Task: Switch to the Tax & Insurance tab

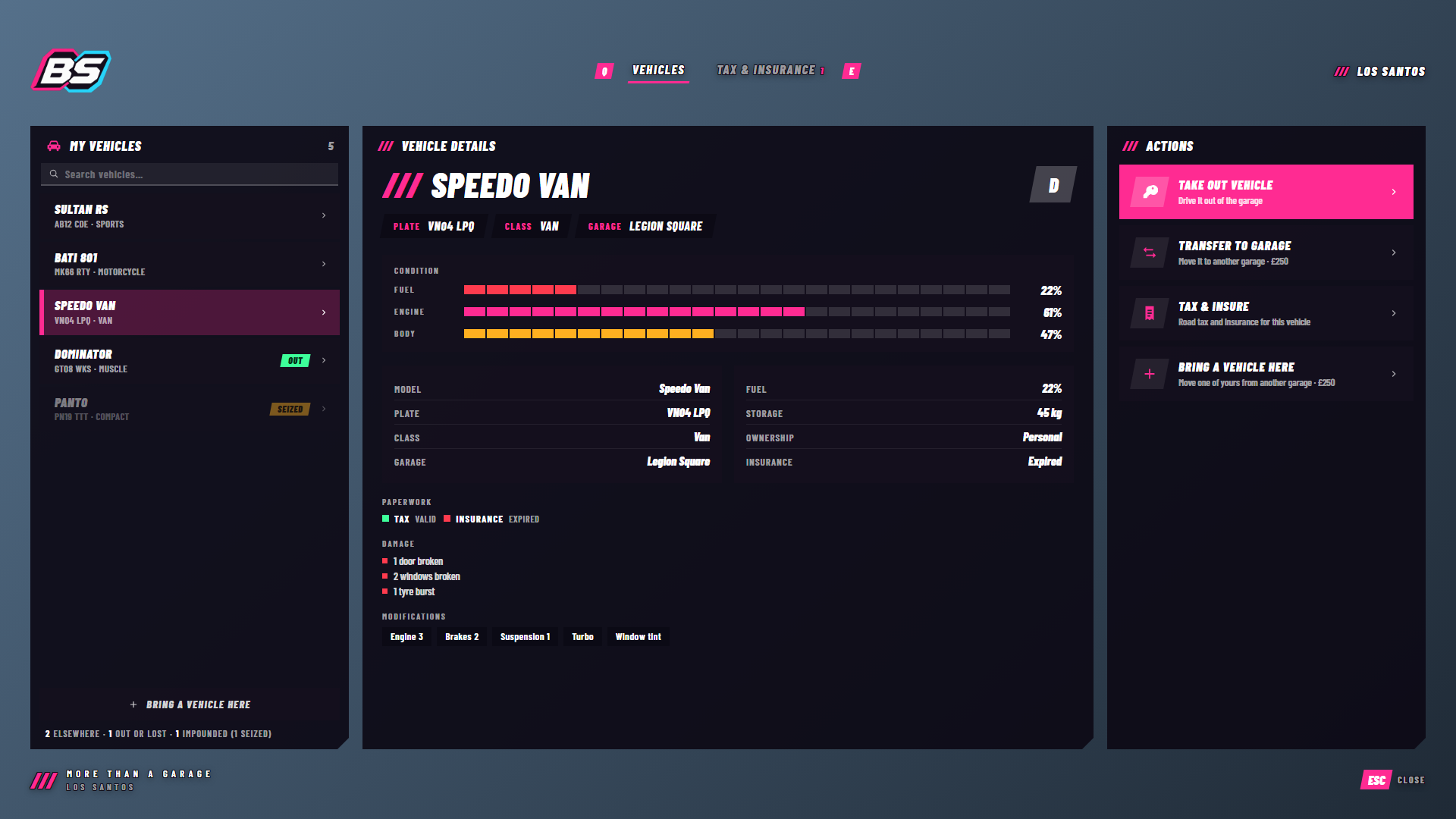Action: click(x=770, y=71)
